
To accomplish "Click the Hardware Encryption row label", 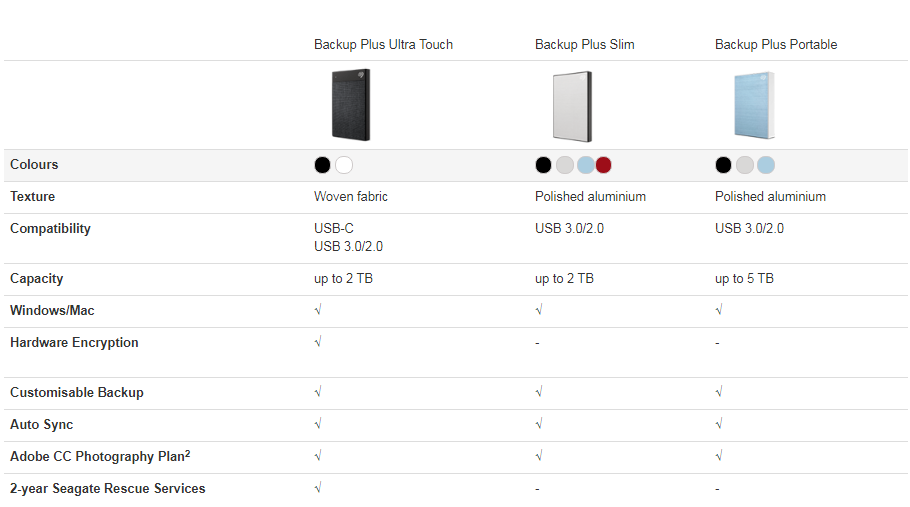I will pos(74,343).
